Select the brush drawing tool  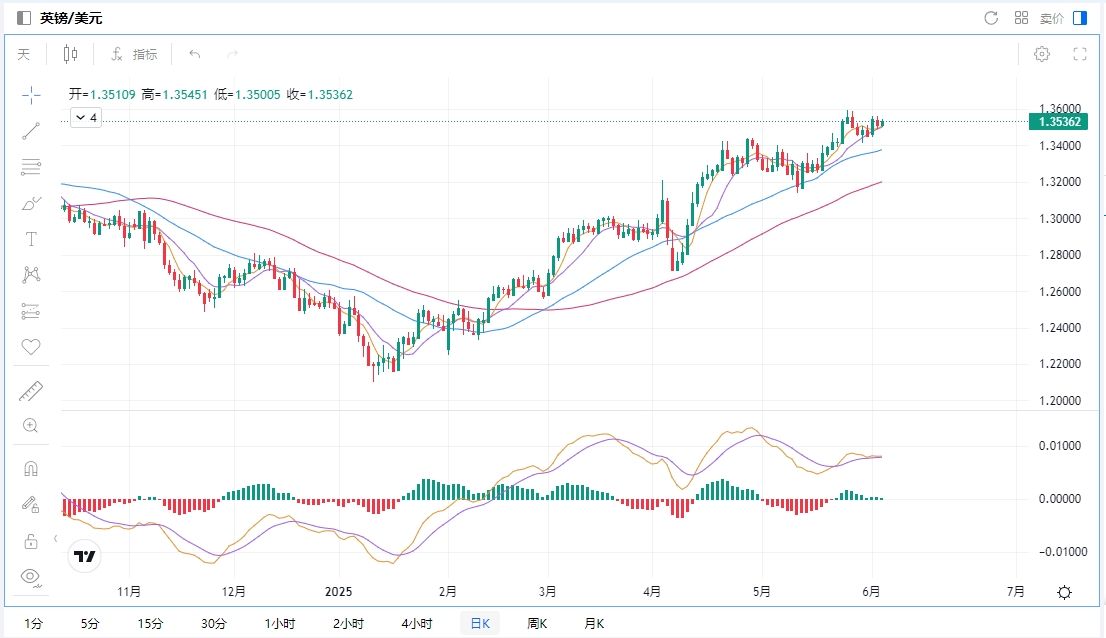pos(31,204)
